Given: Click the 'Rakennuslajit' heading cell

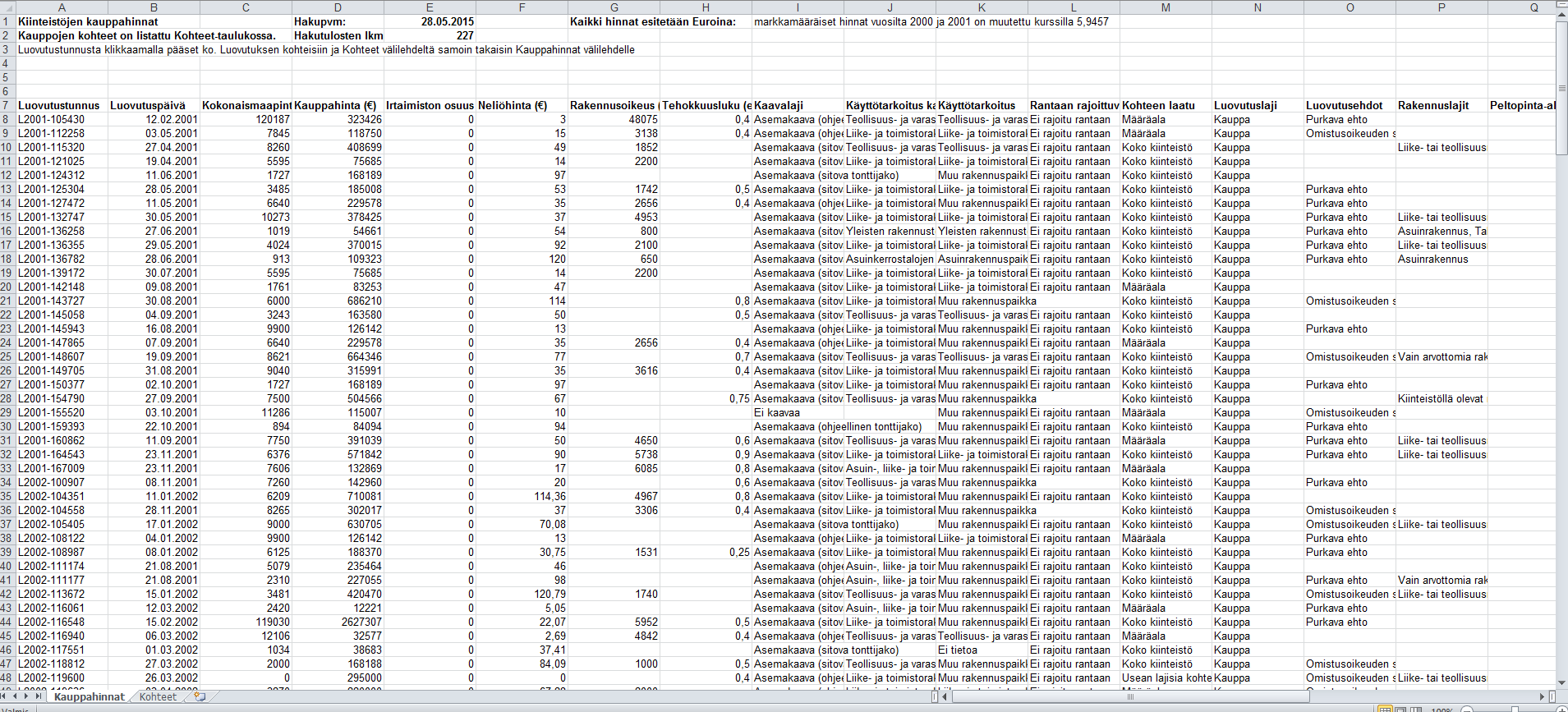Looking at the screenshot, I should (x=1442, y=105).
